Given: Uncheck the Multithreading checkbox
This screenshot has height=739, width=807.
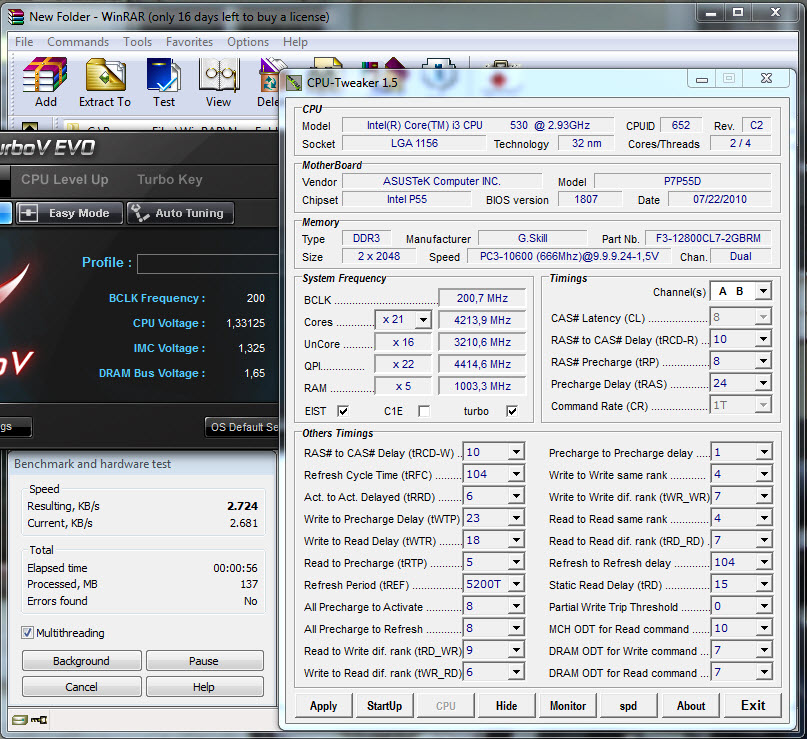Looking at the screenshot, I should (27, 633).
